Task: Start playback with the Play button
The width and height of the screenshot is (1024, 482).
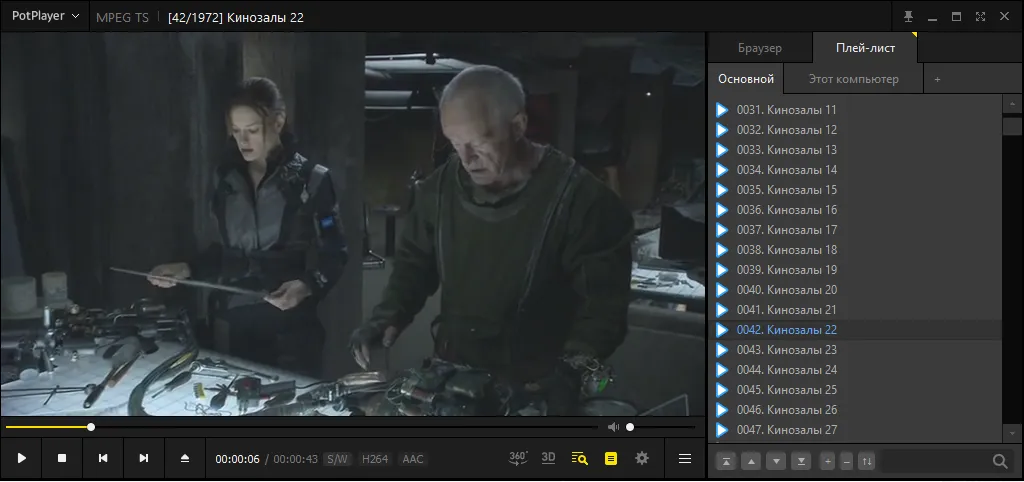Action: click(x=22, y=458)
